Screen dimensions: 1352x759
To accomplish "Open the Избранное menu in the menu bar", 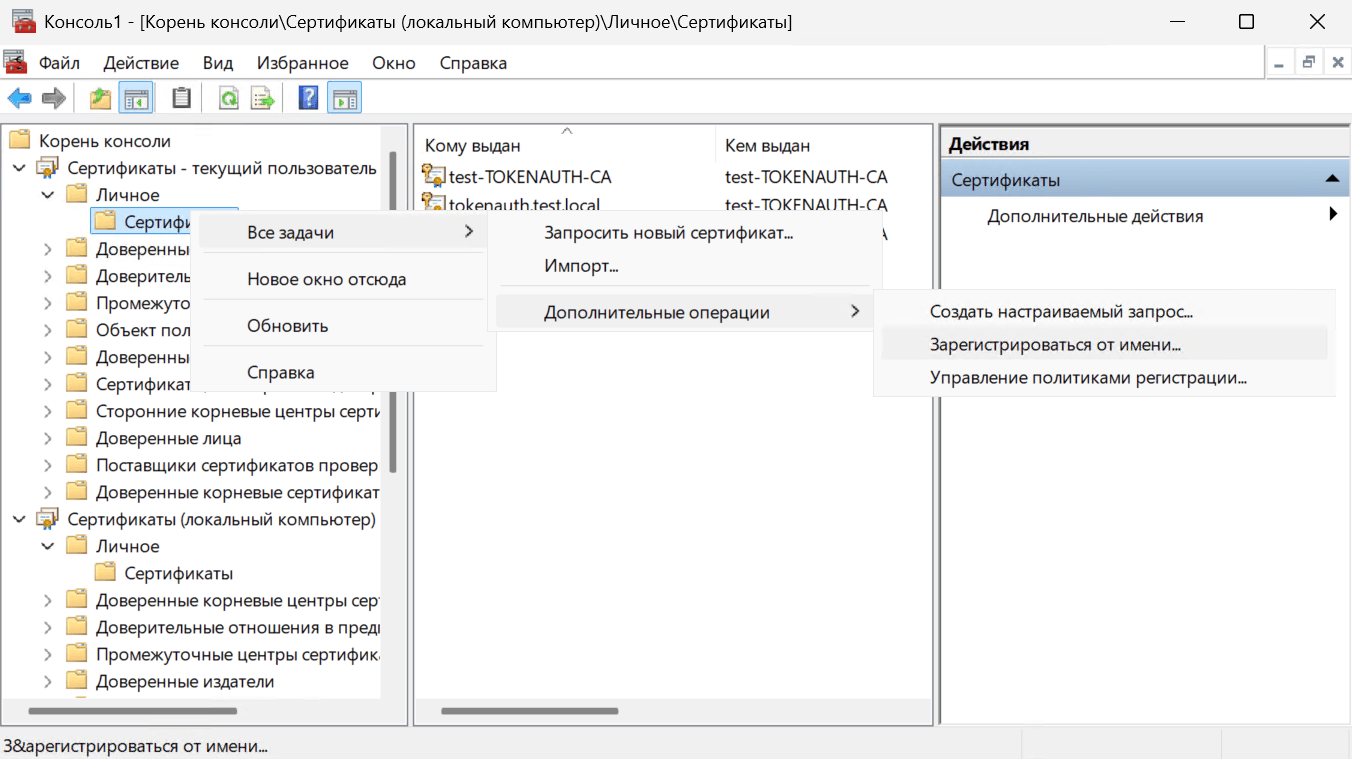I will (303, 63).
